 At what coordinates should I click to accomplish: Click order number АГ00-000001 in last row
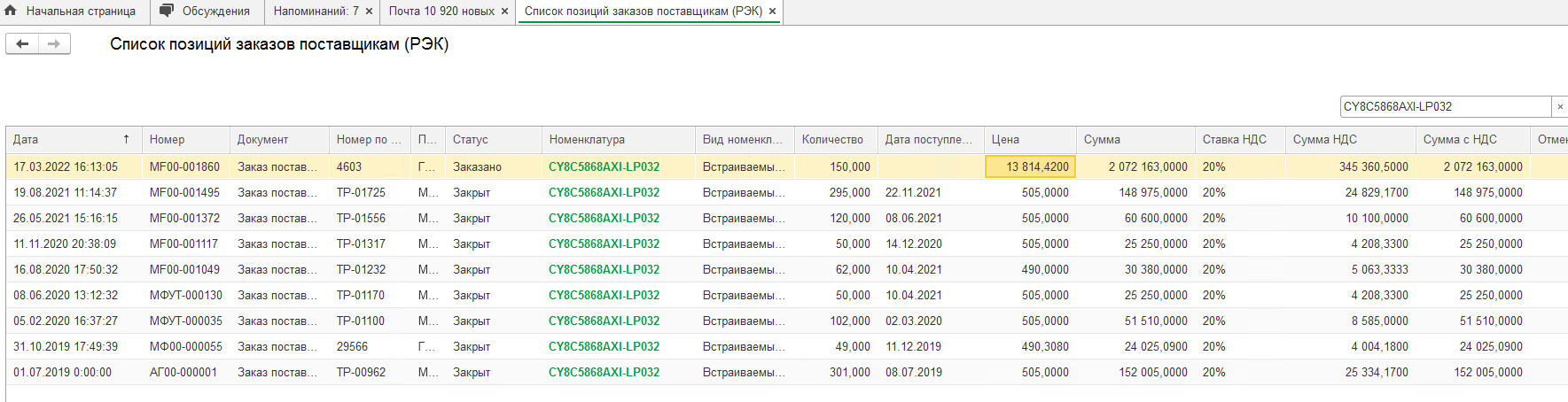(x=183, y=373)
